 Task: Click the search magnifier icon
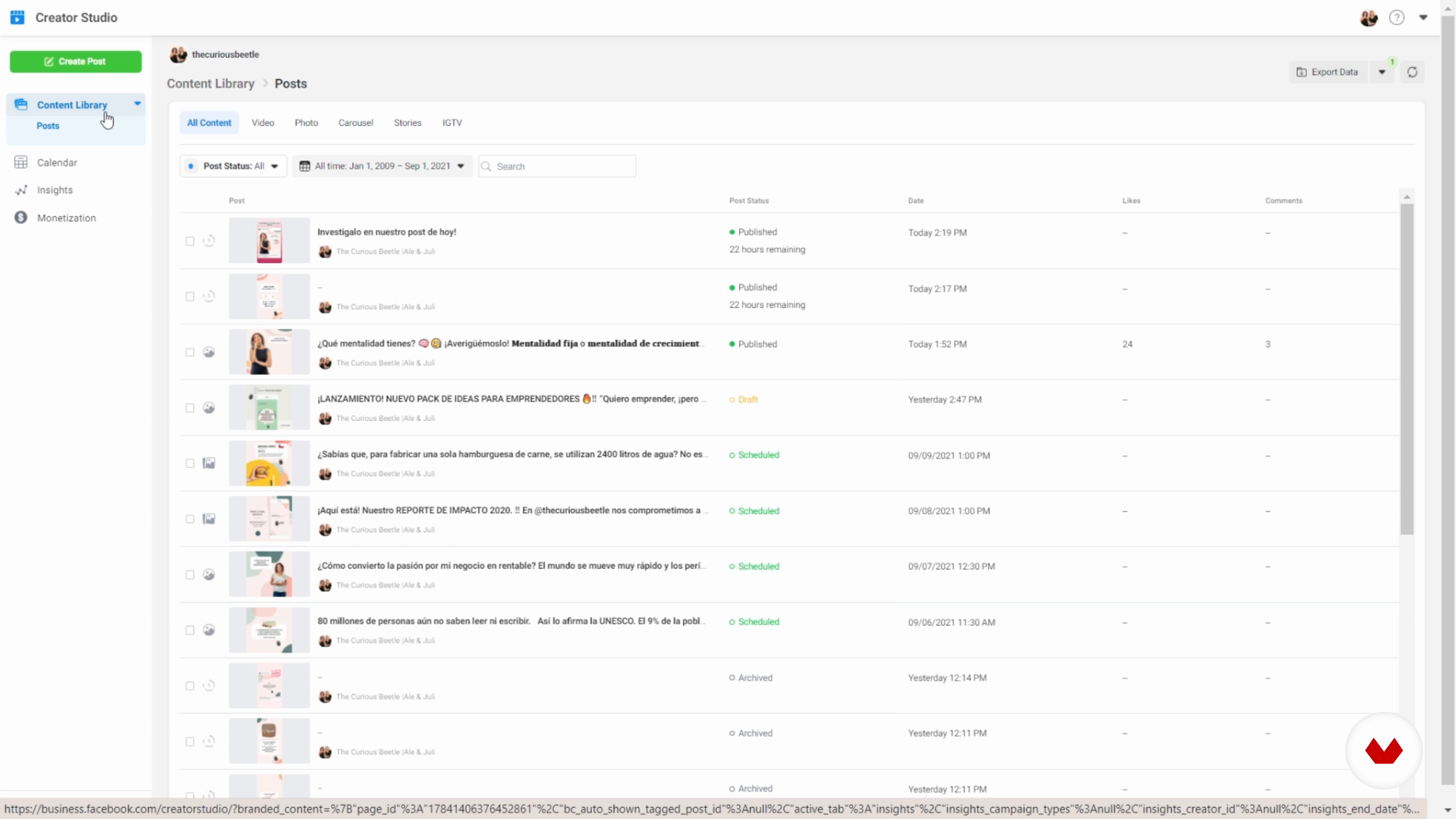pyautogui.click(x=486, y=166)
